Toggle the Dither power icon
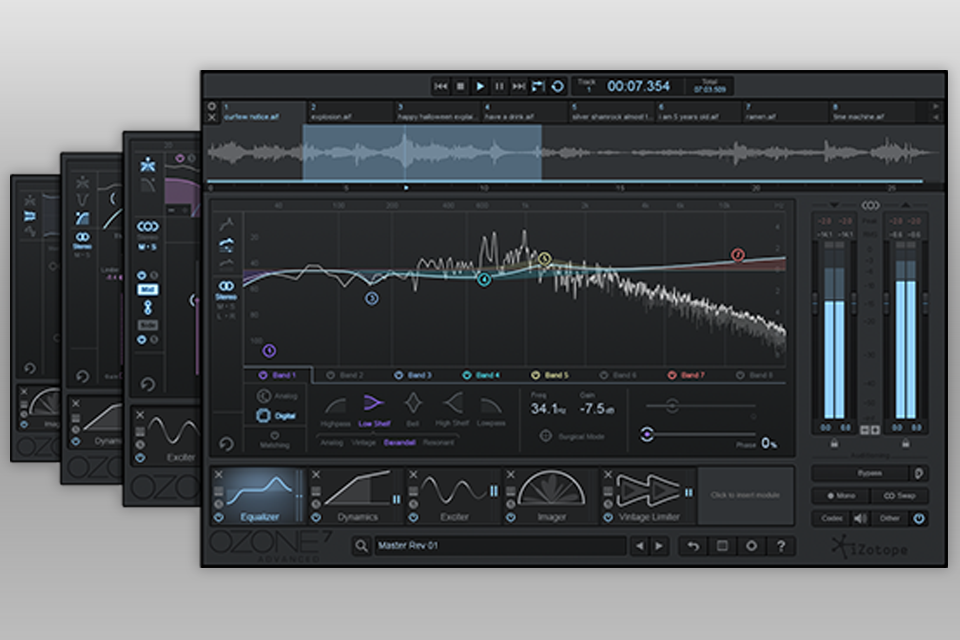 (919, 518)
